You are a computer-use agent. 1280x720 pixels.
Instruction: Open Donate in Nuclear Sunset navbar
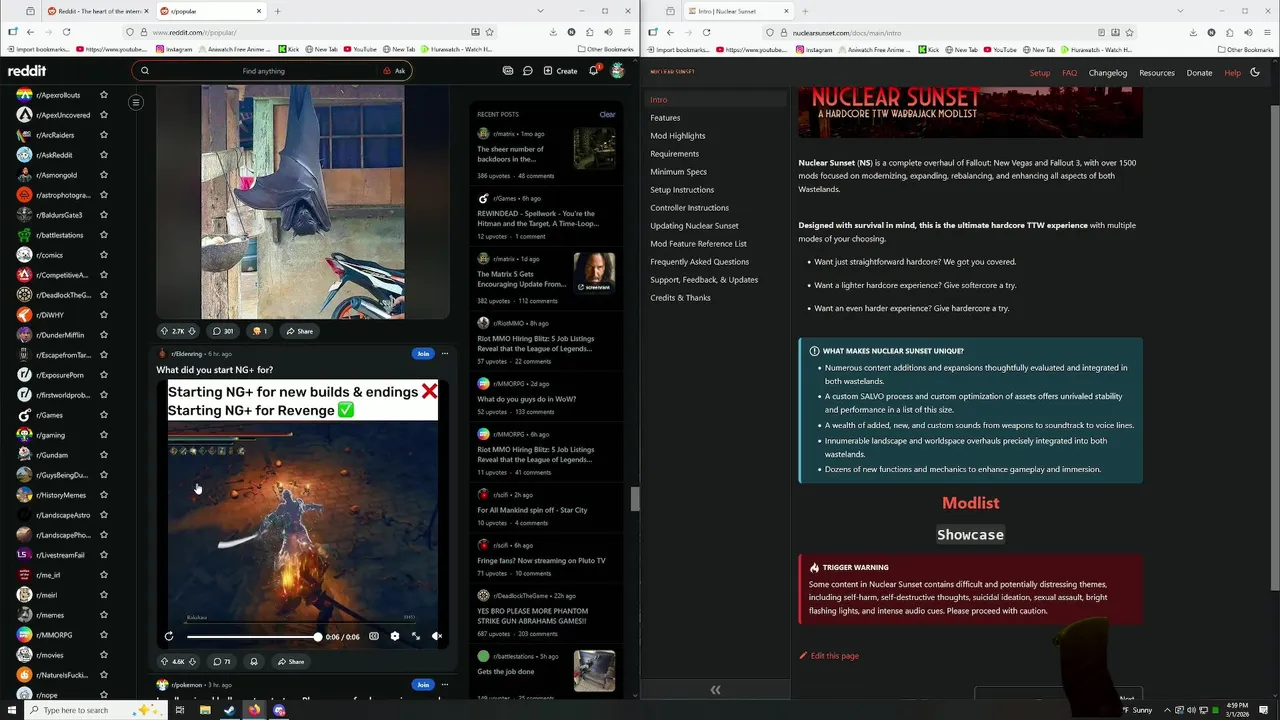[1199, 73]
